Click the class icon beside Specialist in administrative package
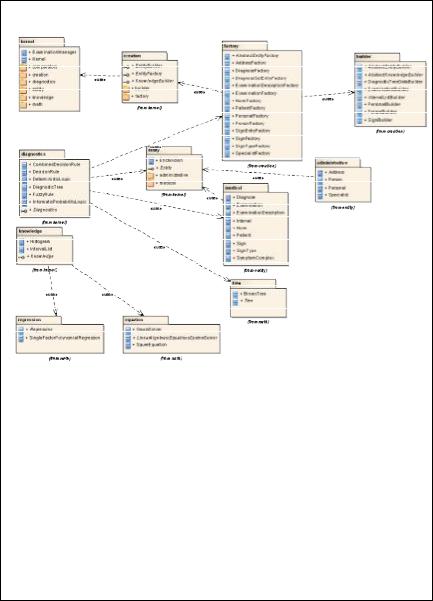 (320, 195)
